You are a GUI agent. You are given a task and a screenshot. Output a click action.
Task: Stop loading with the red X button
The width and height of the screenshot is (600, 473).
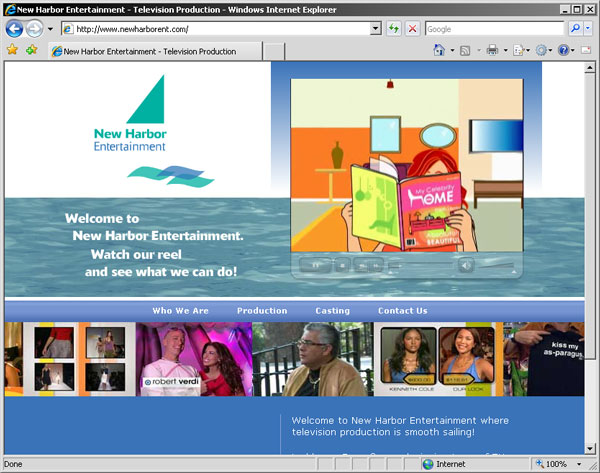tap(412, 29)
